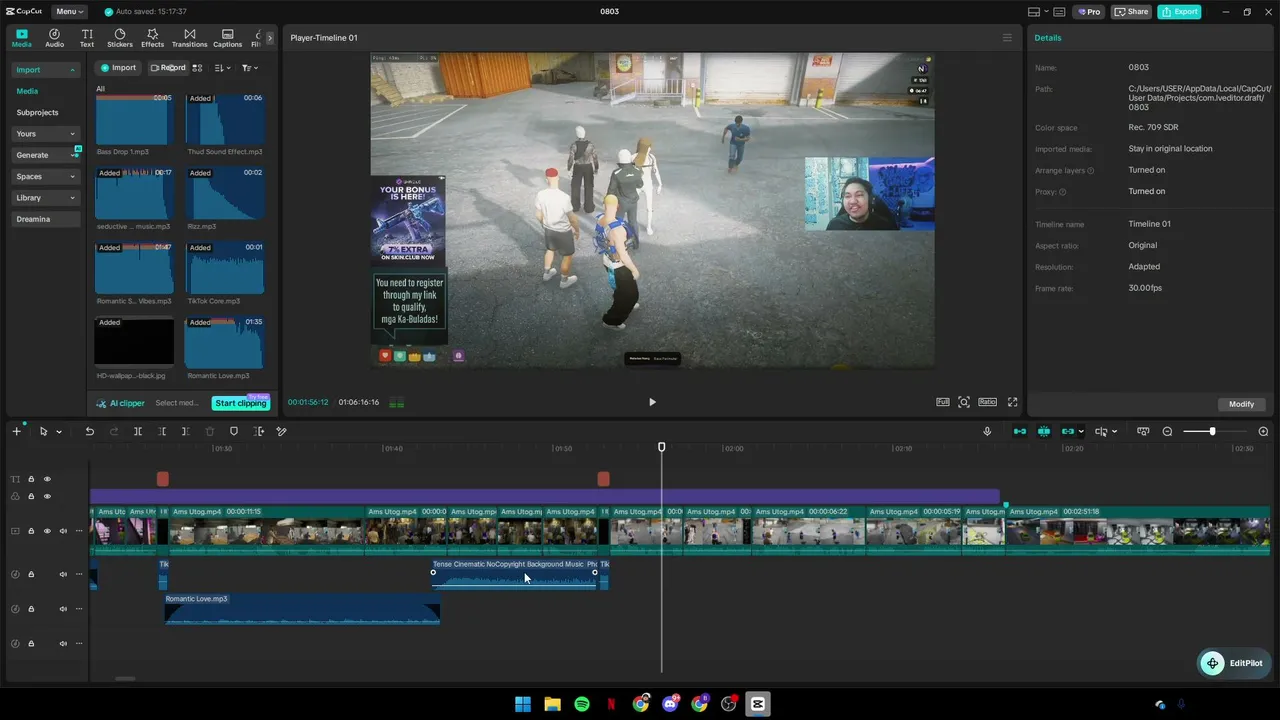Click the Full preview quality button
The image size is (1280, 720).
(942, 402)
